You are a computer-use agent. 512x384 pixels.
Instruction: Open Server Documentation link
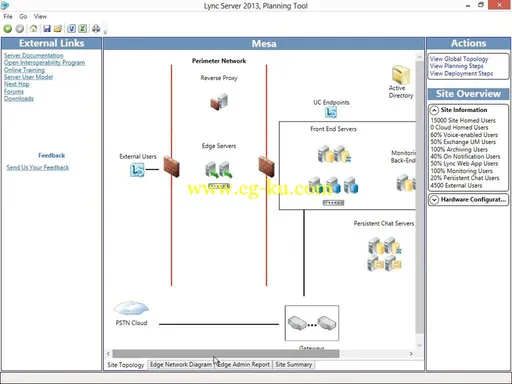point(33,55)
